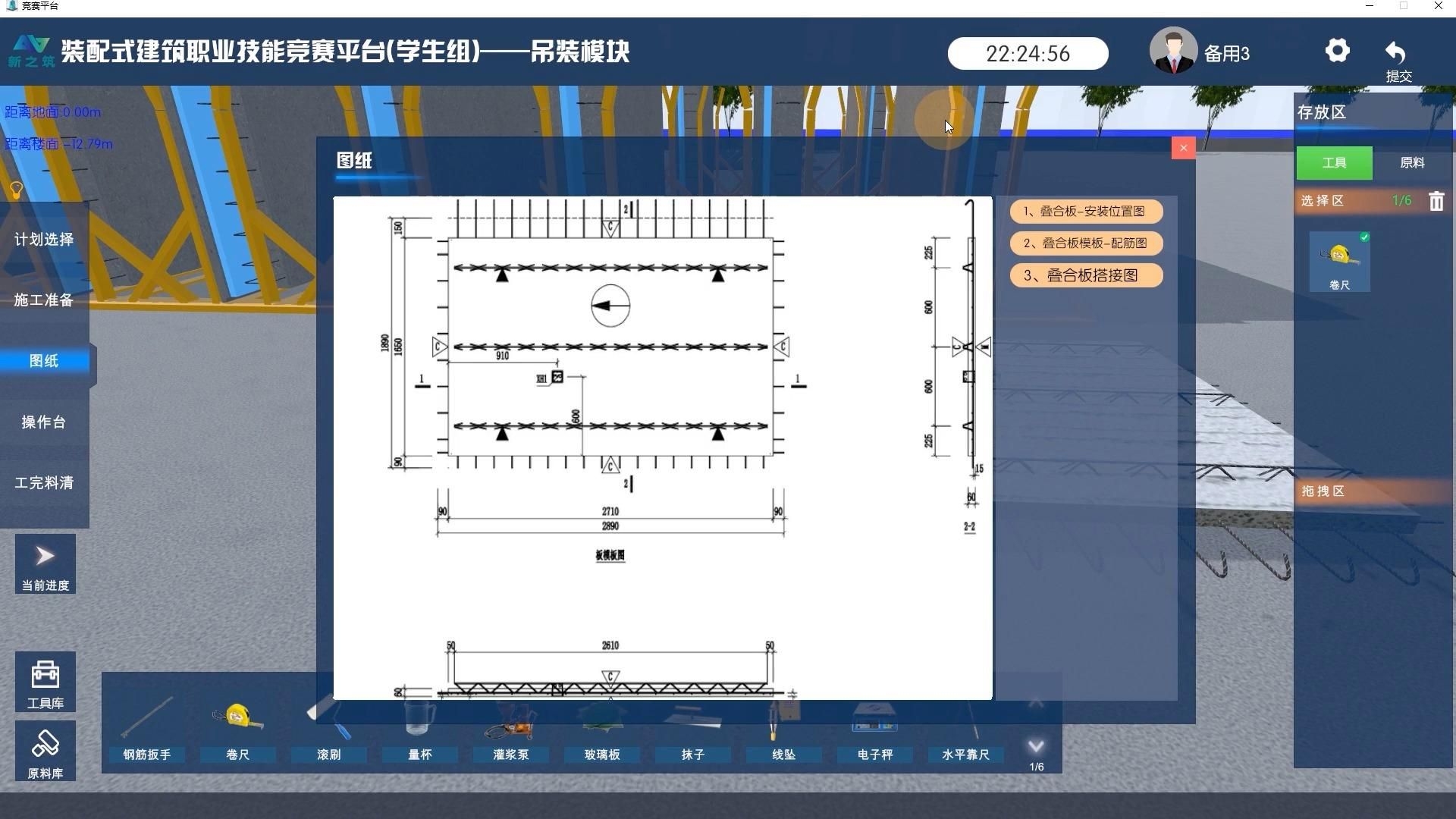Show next page of tools via down chevron
This screenshot has height=819, width=1456.
pos(1036,747)
